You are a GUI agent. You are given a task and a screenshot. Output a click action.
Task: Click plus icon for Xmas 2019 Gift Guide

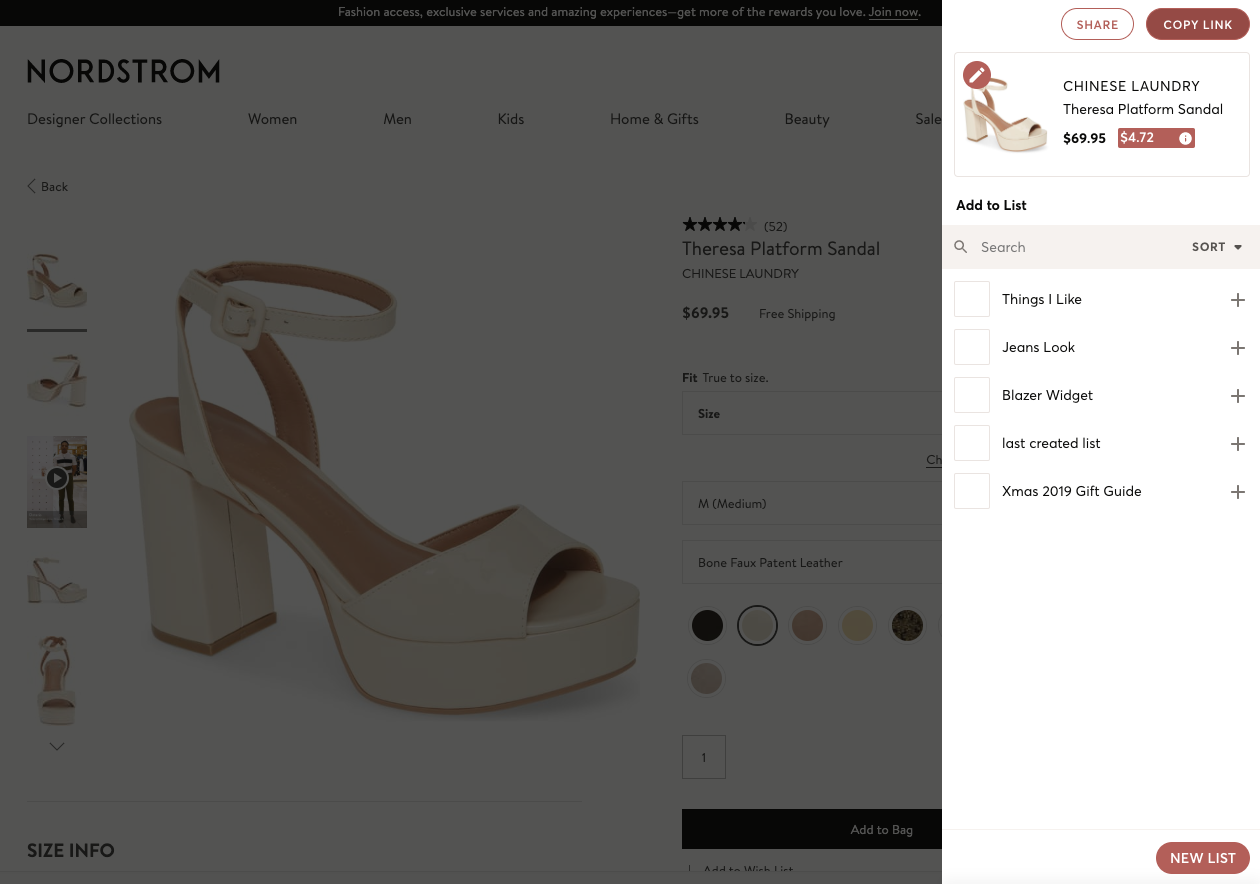coord(1237,492)
